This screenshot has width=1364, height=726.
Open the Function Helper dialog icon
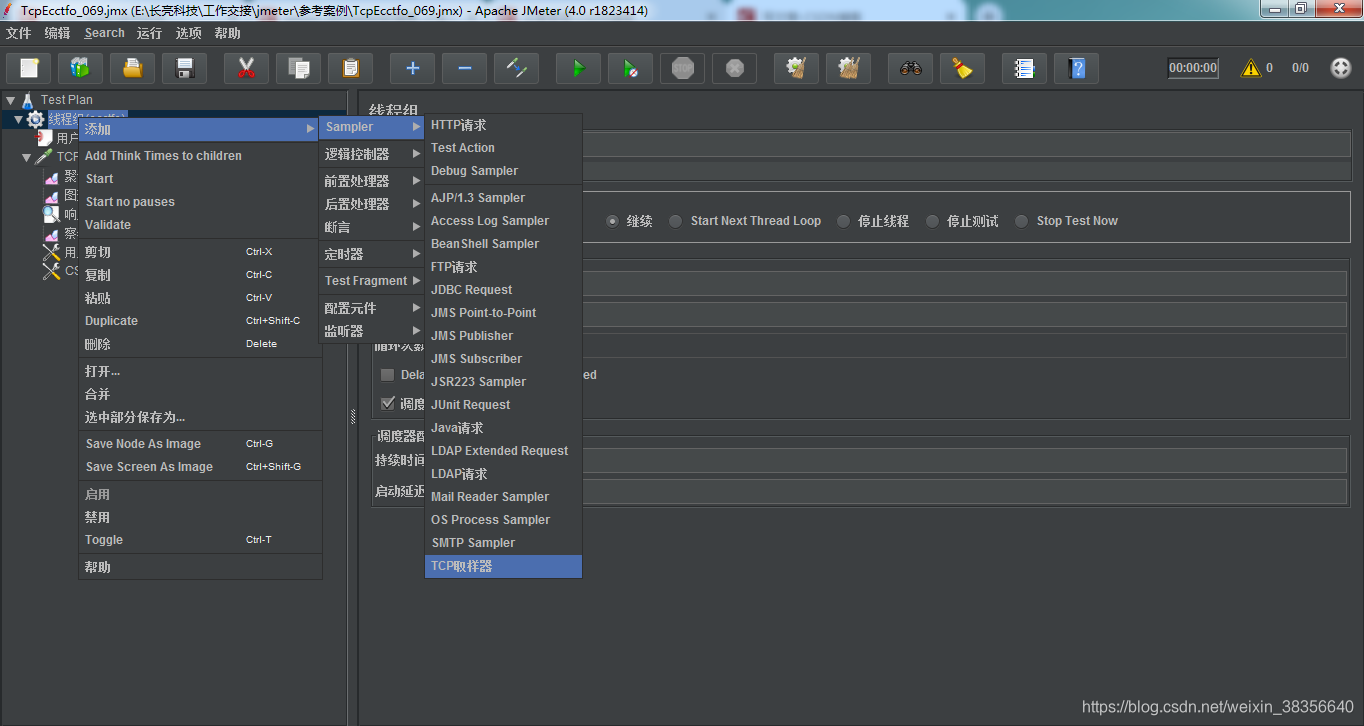[x=1024, y=68]
